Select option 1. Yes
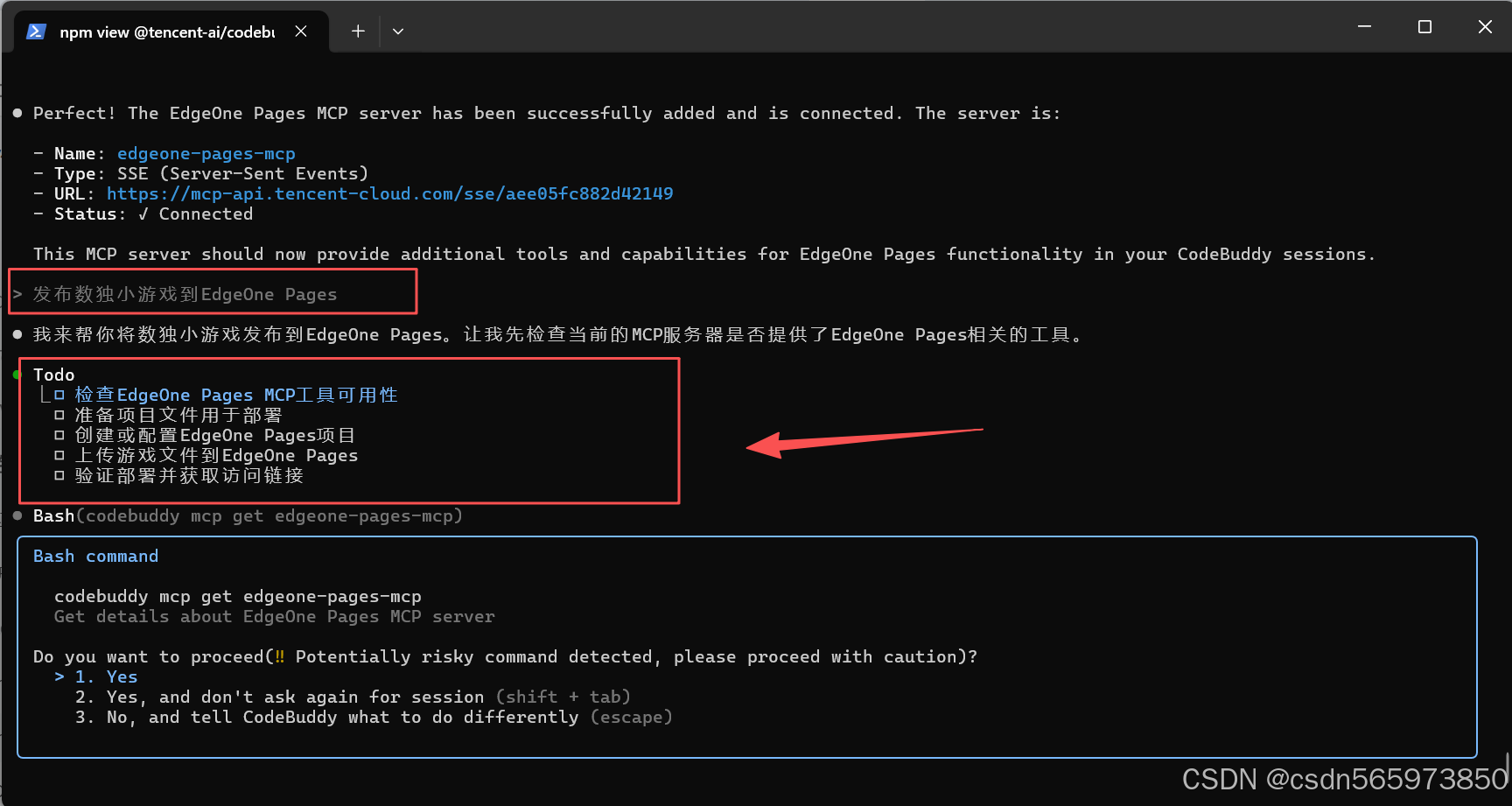The height and width of the screenshot is (806, 1512). [106, 676]
